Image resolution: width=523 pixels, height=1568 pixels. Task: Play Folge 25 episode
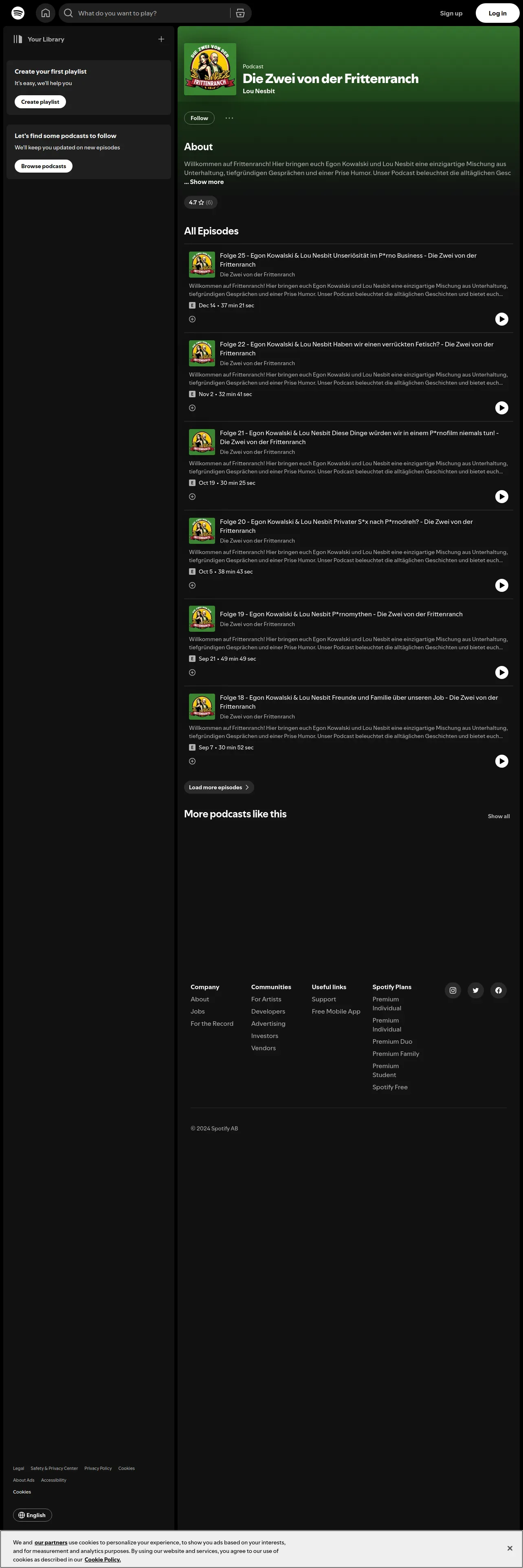[502, 319]
